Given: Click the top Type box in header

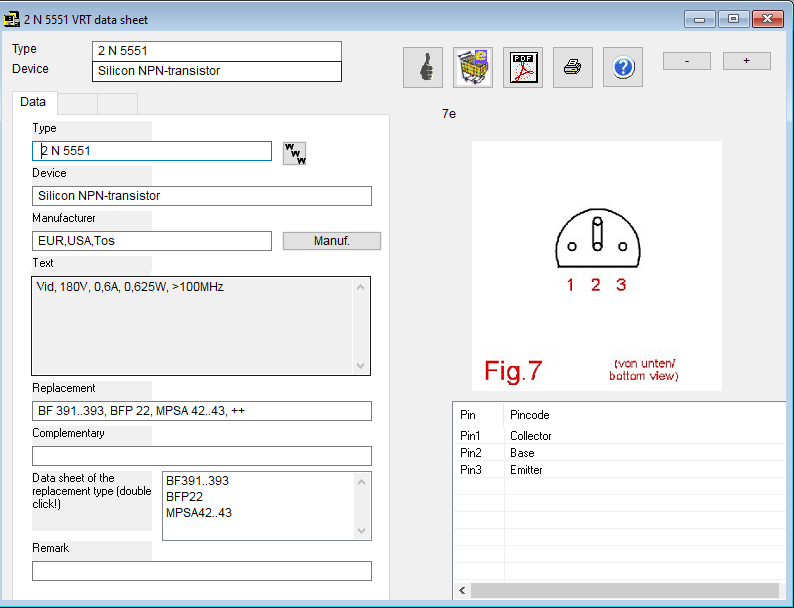Looking at the screenshot, I should point(217,51).
